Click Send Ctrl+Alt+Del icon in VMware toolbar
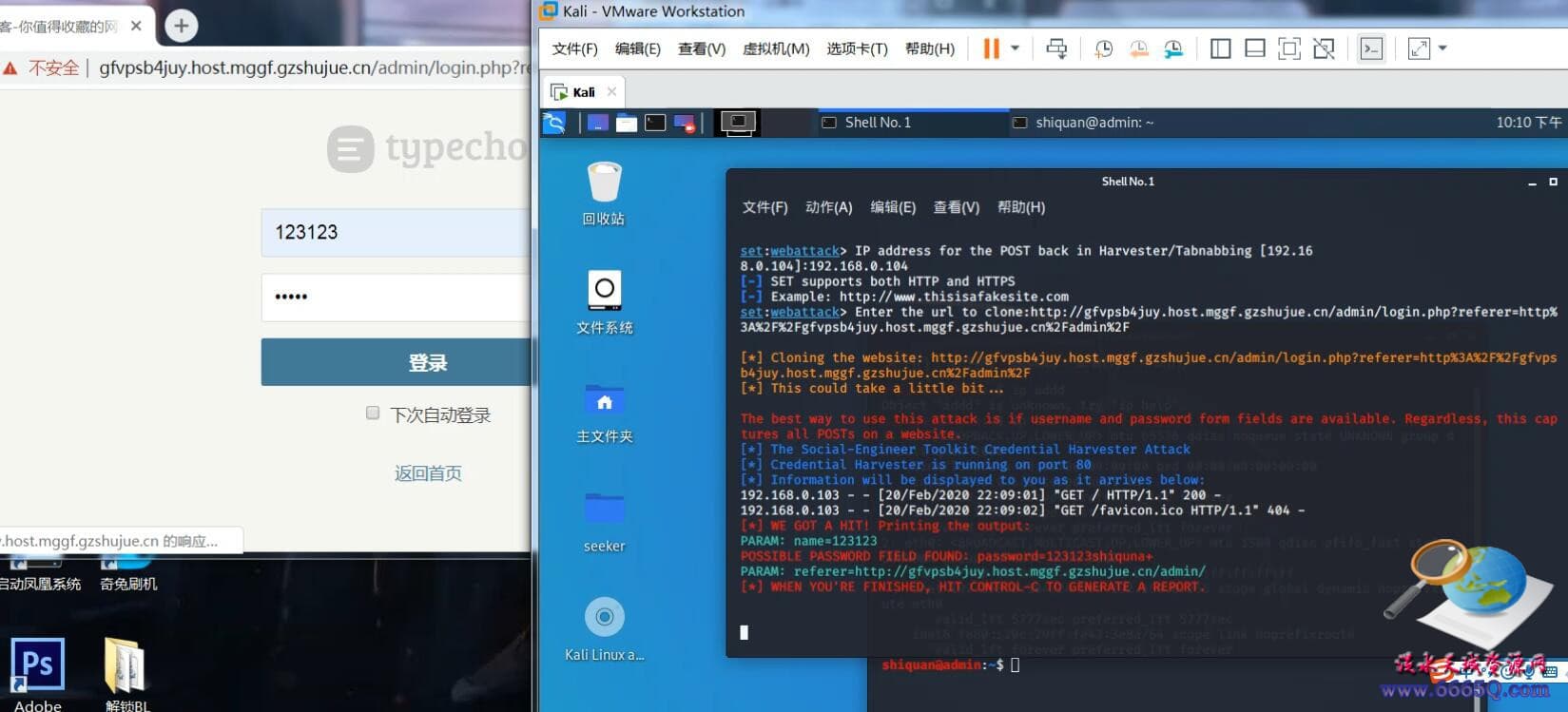This screenshot has width=1568, height=712. [x=1056, y=48]
